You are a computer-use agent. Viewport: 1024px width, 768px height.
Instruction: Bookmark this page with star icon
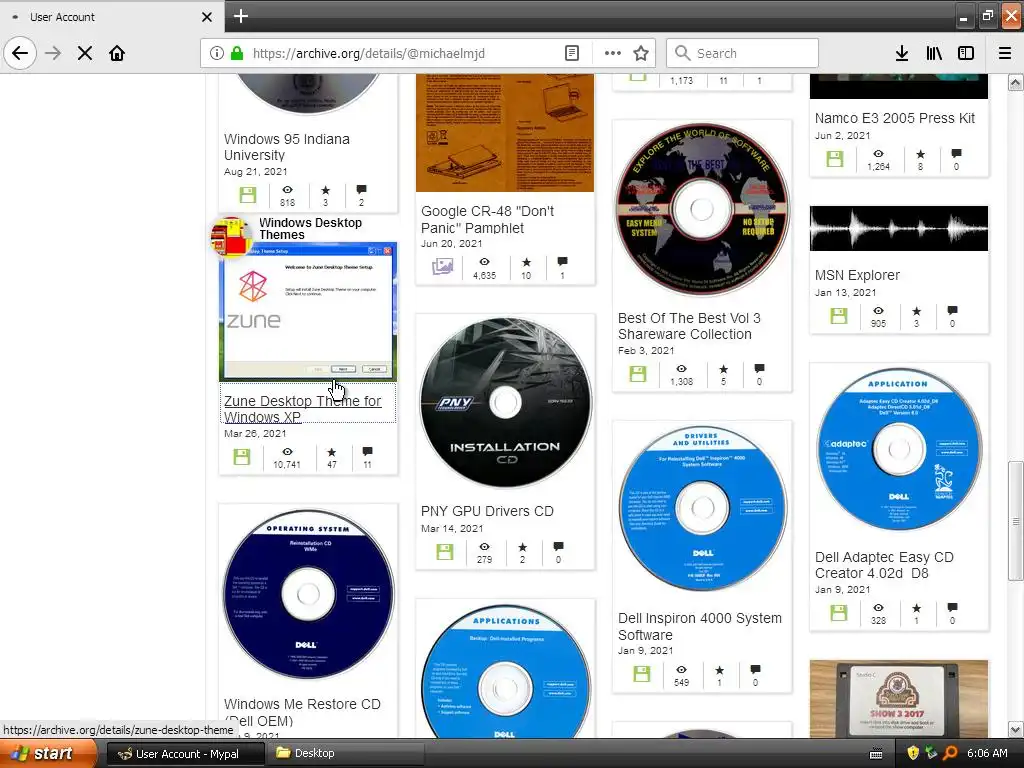point(641,53)
